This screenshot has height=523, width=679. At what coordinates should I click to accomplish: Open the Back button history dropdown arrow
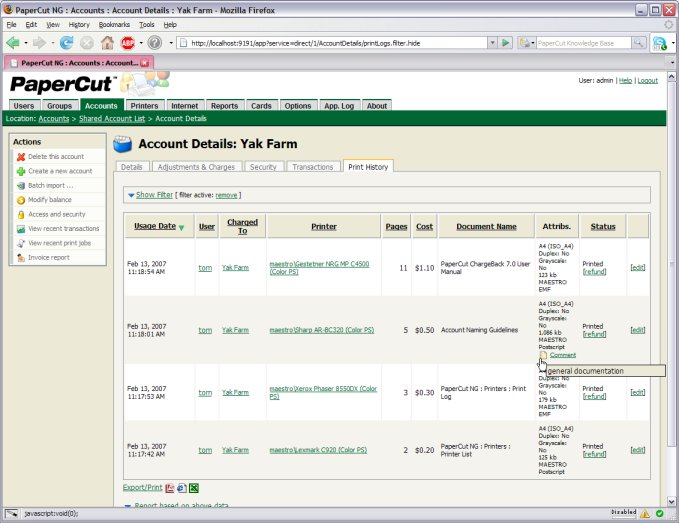26,43
